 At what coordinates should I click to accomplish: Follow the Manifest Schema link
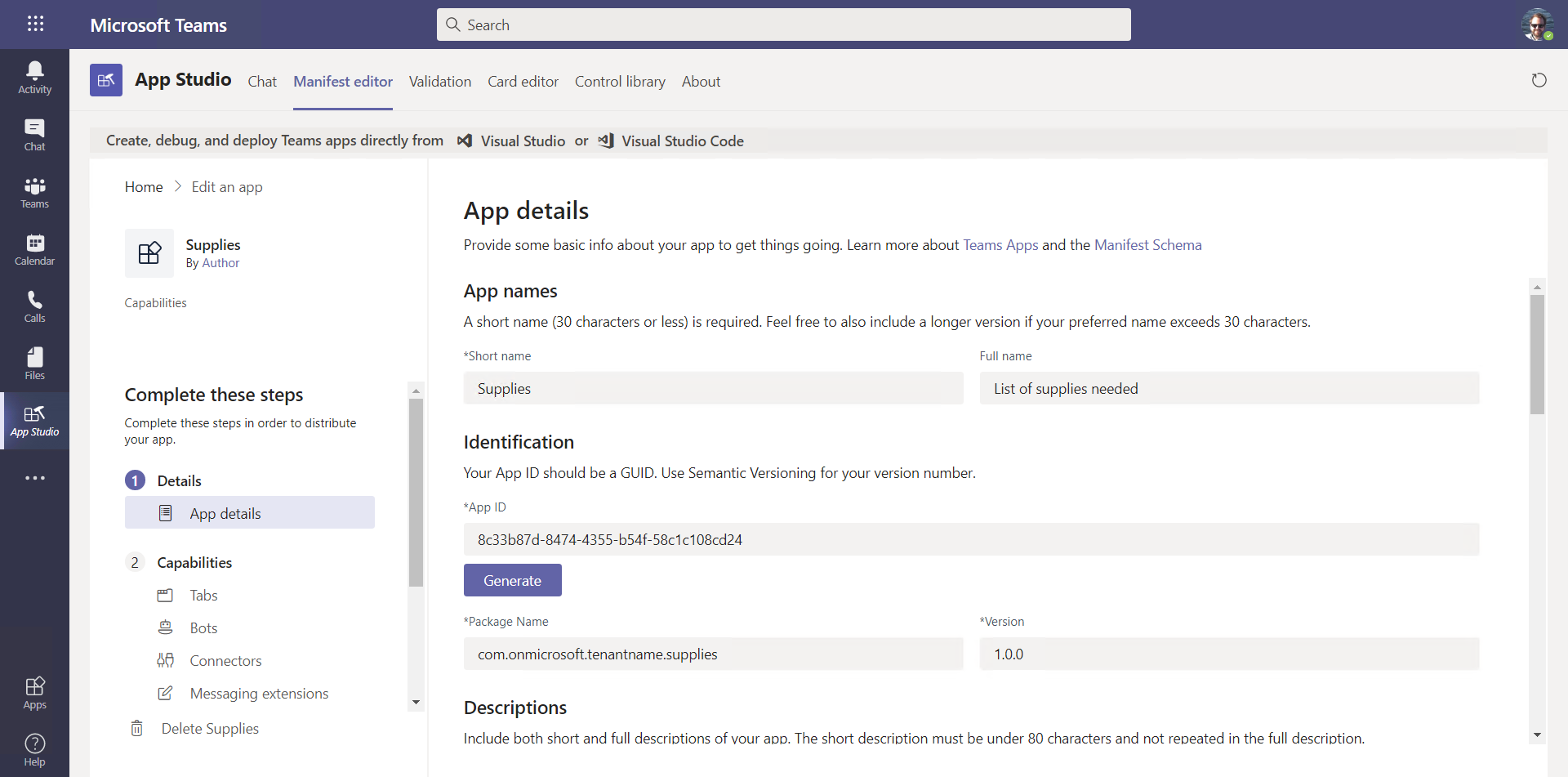point(1147,245)
